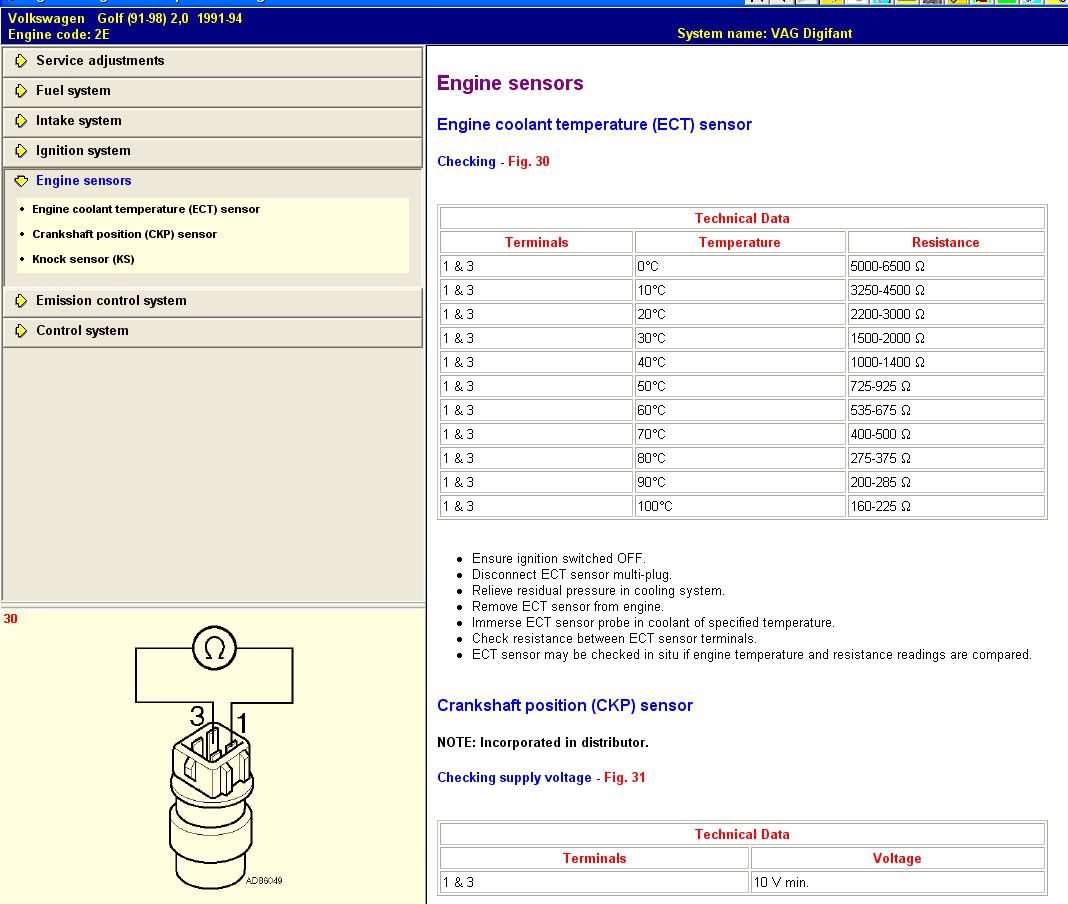Click the '0°C' temperature cell
Image resolution: width=1068 pixels, height=904 pixels.
740,266
